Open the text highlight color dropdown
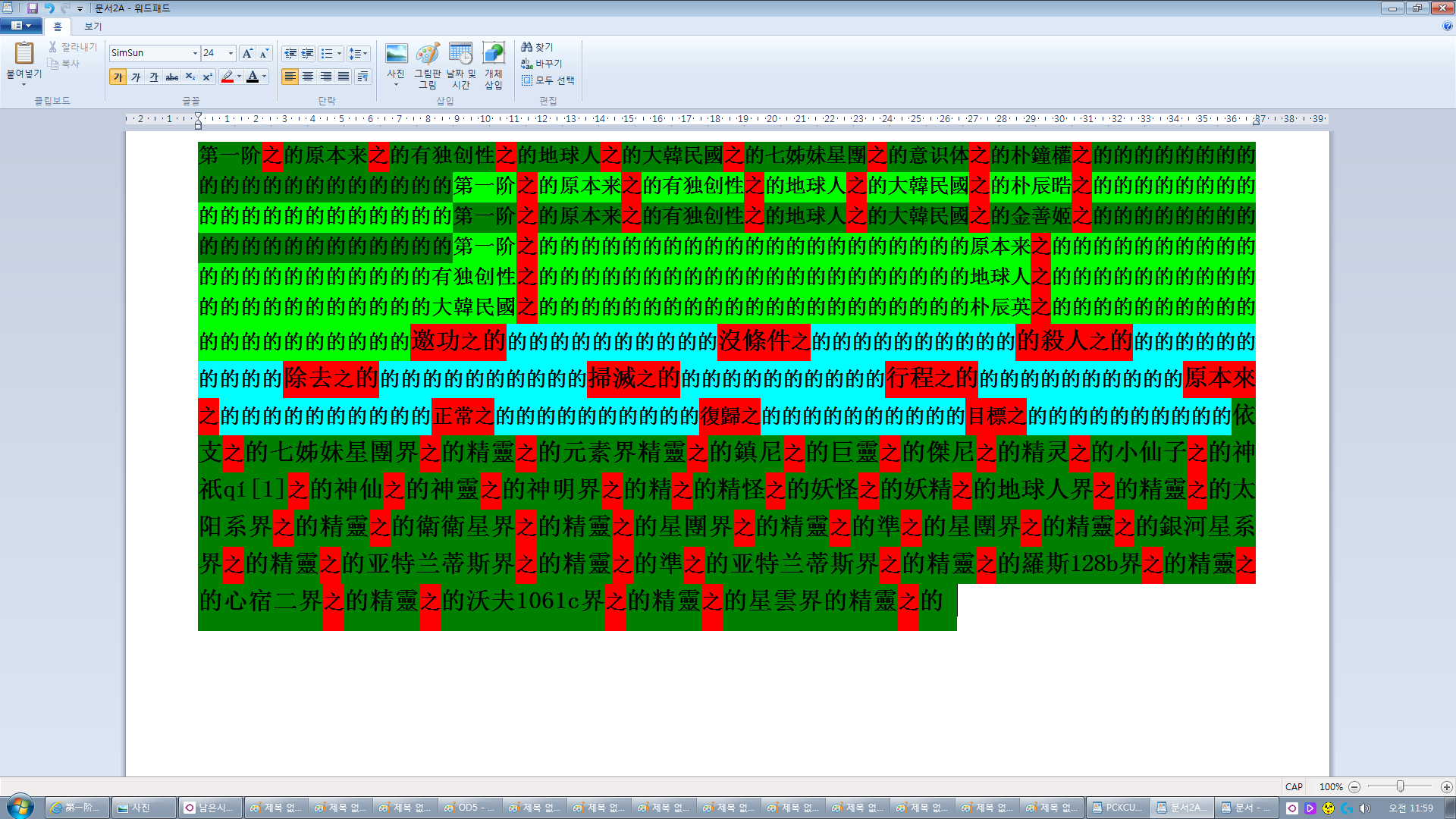This screenshot has height=819, width=1456. [x=240, y=77]
